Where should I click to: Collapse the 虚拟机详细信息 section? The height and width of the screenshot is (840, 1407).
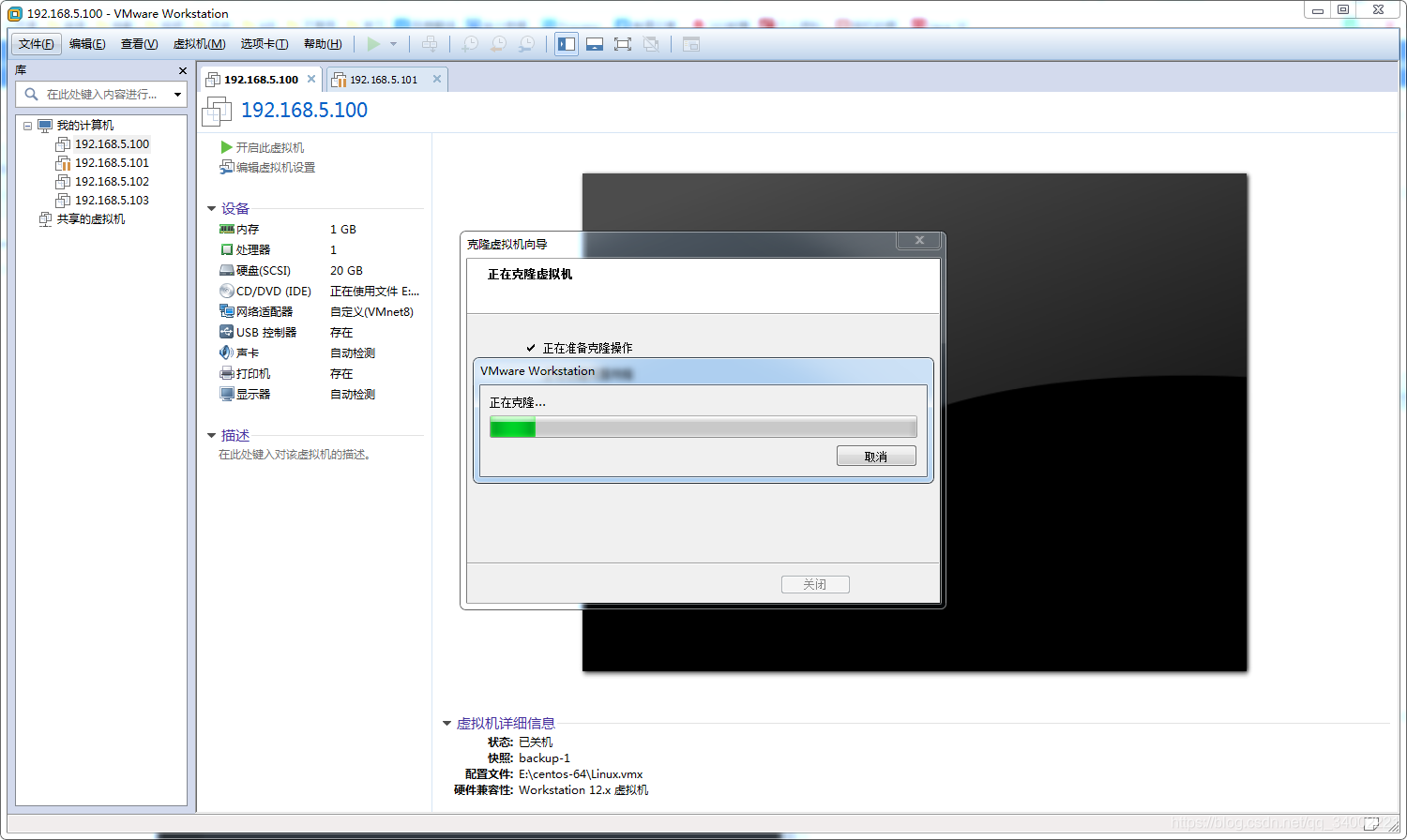pos(446,723)
